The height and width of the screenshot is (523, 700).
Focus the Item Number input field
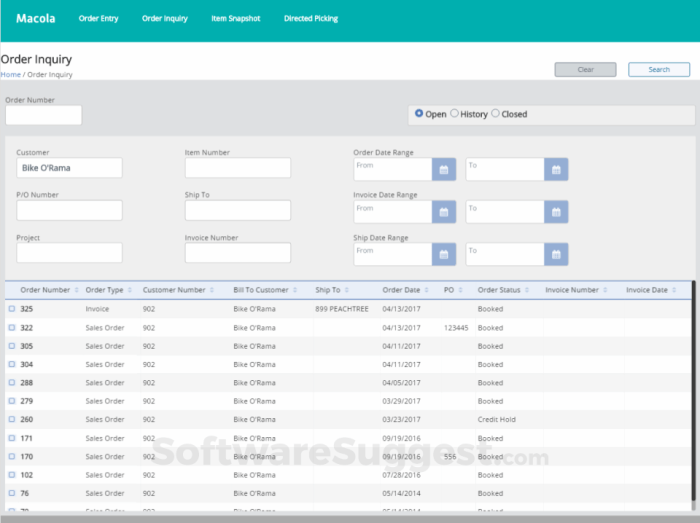[x=238, y=168]
